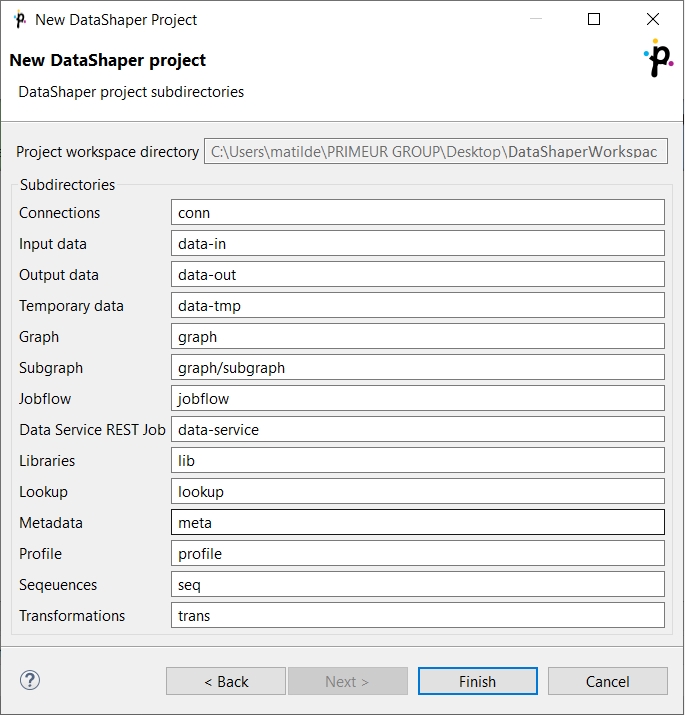Select the Profile subdirectory field
The width and height of the screenshot is (685, 715).
pos(418,554)
